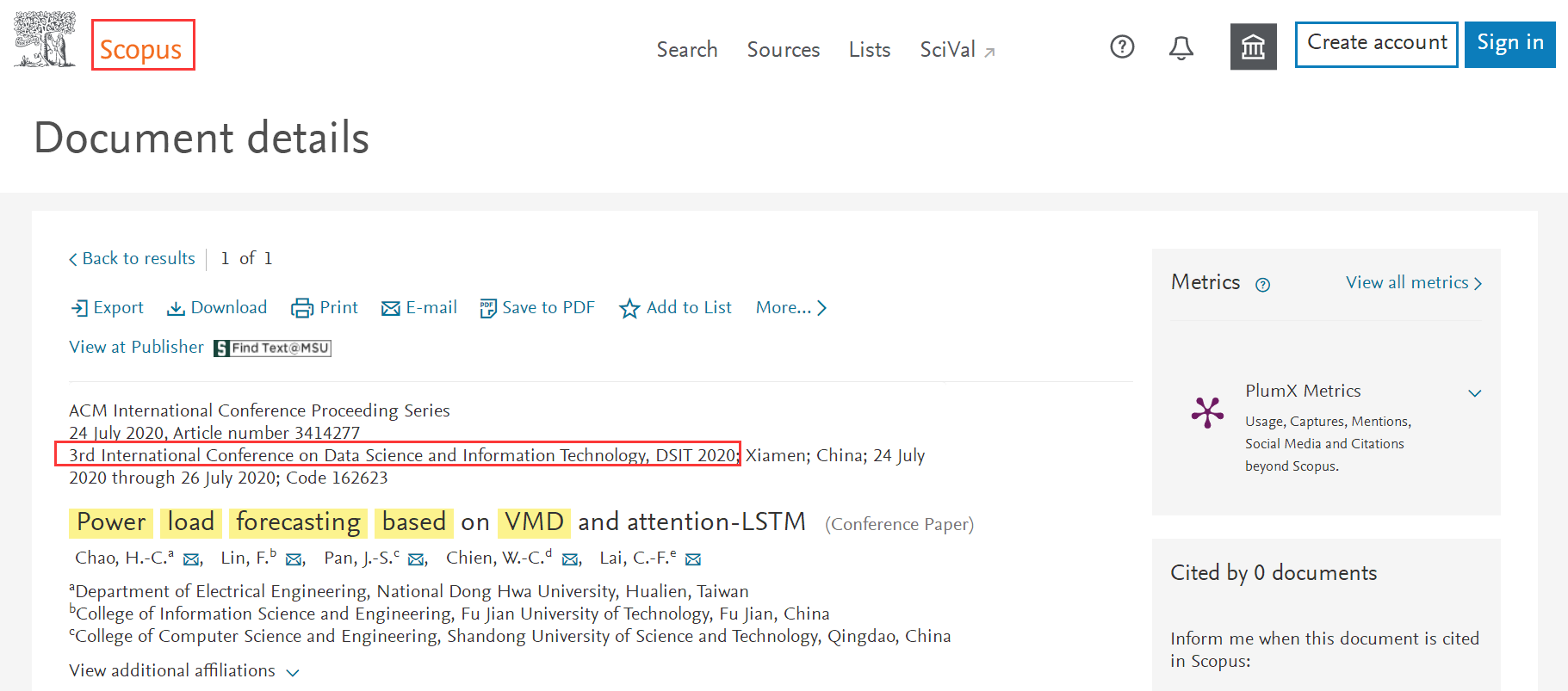The image size is (1568, 691).
Task: Go to Lists in top navigation
Action: [x=869, y=50]
